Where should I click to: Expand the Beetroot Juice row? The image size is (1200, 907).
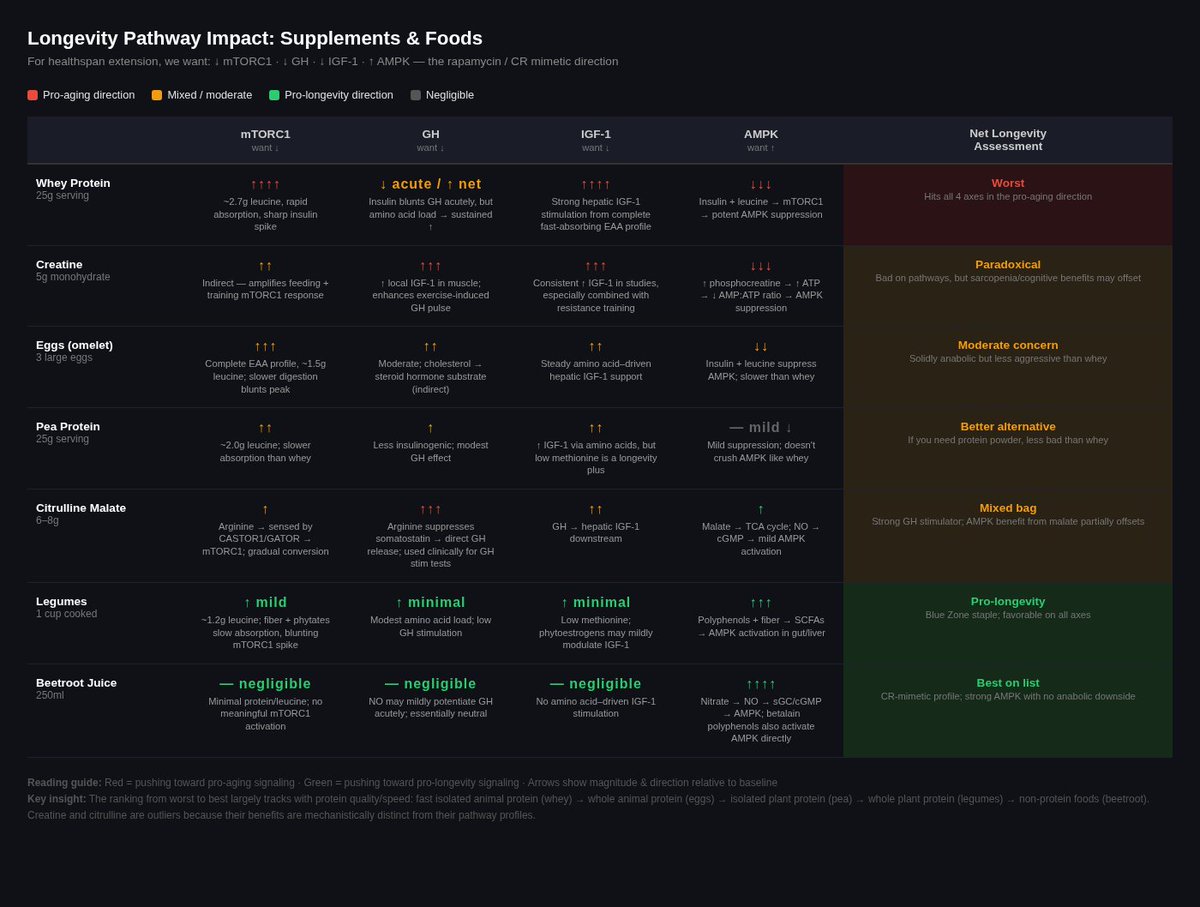coord(76,683)
